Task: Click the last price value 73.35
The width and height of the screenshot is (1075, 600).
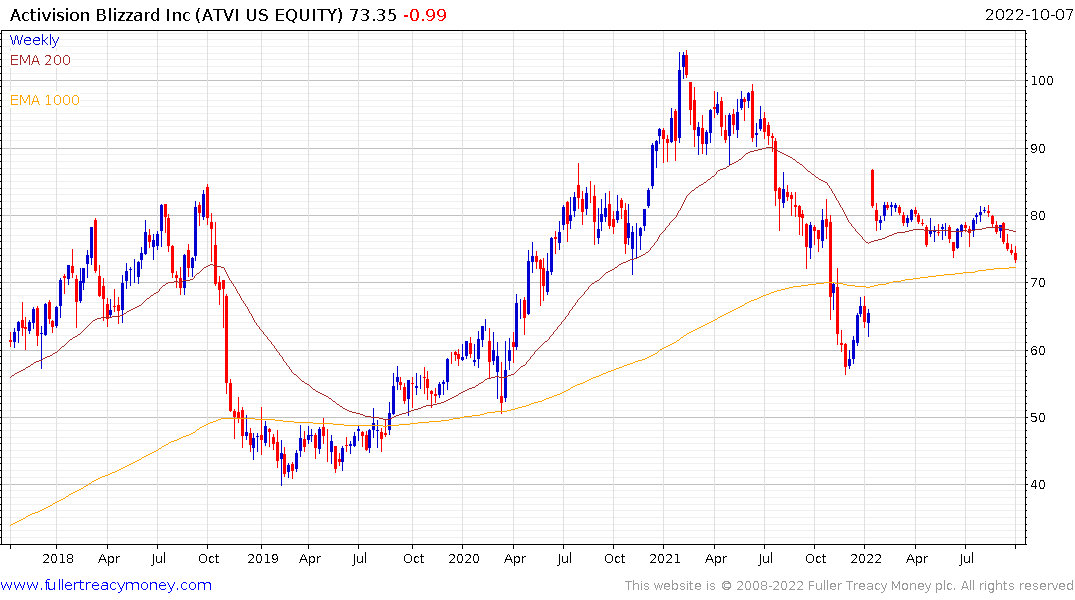Action: 373,15
